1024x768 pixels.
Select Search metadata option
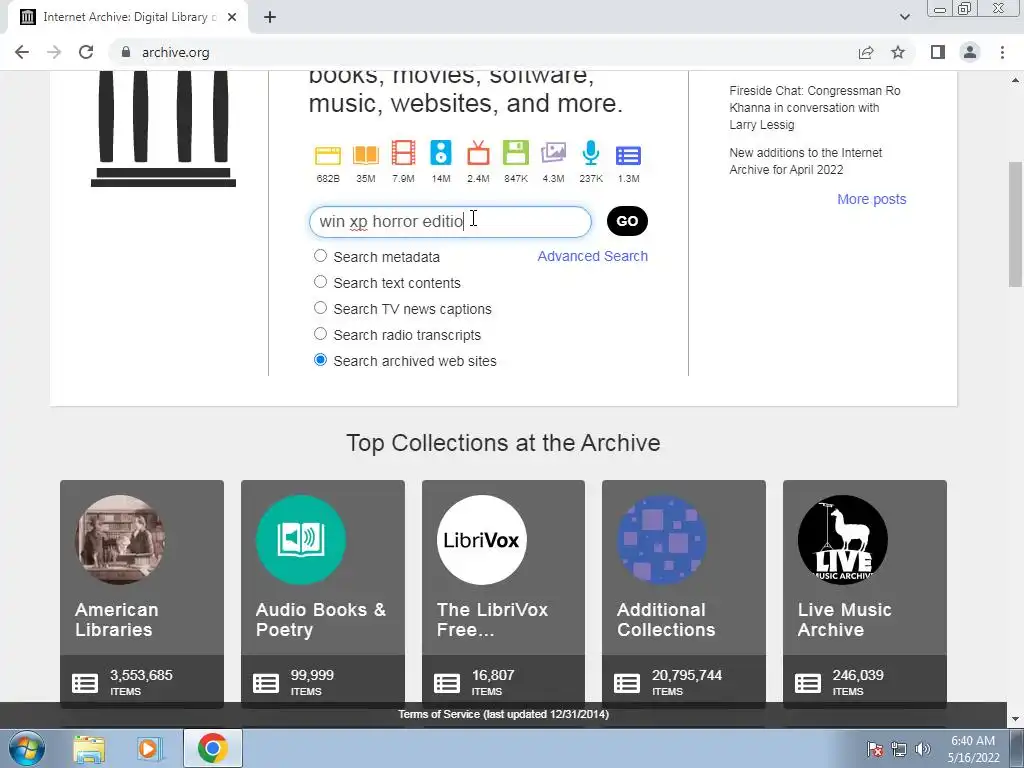pyautogui.click(x=320, y=255)
